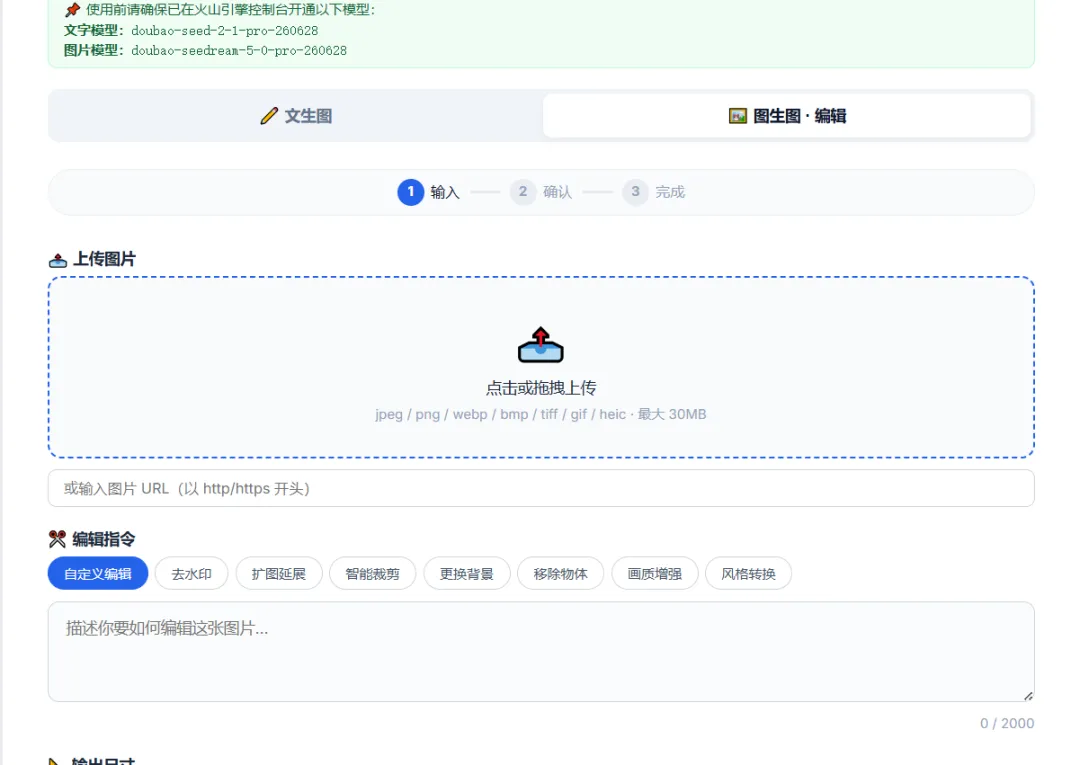Switch to the 图生图·编辑 tab

coord(787,116)
